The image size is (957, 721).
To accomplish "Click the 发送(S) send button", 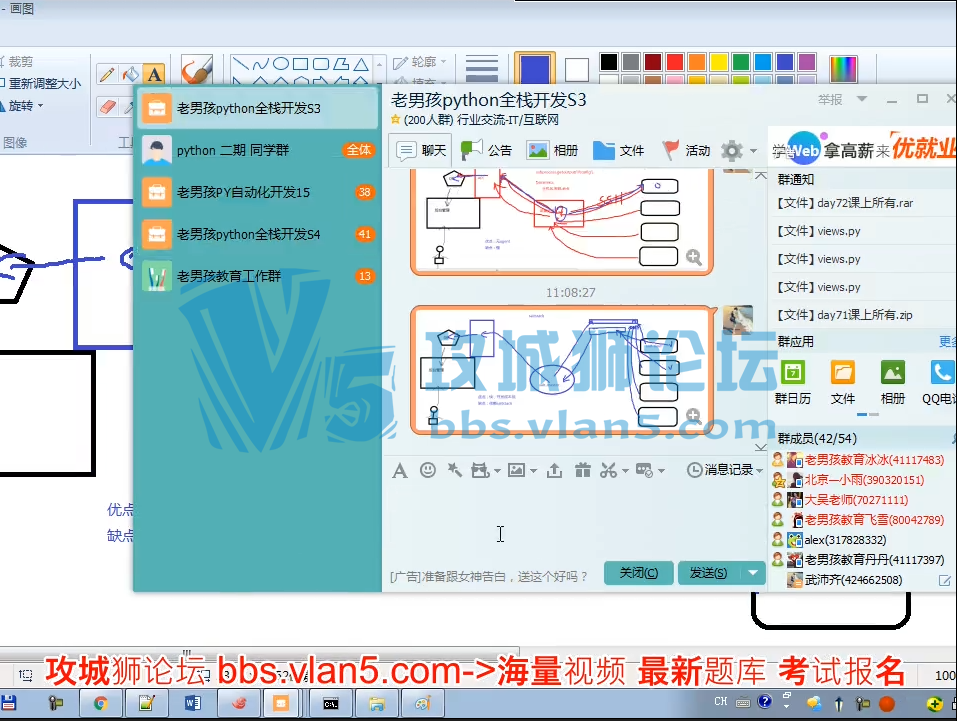I will [x=709, y=573].
